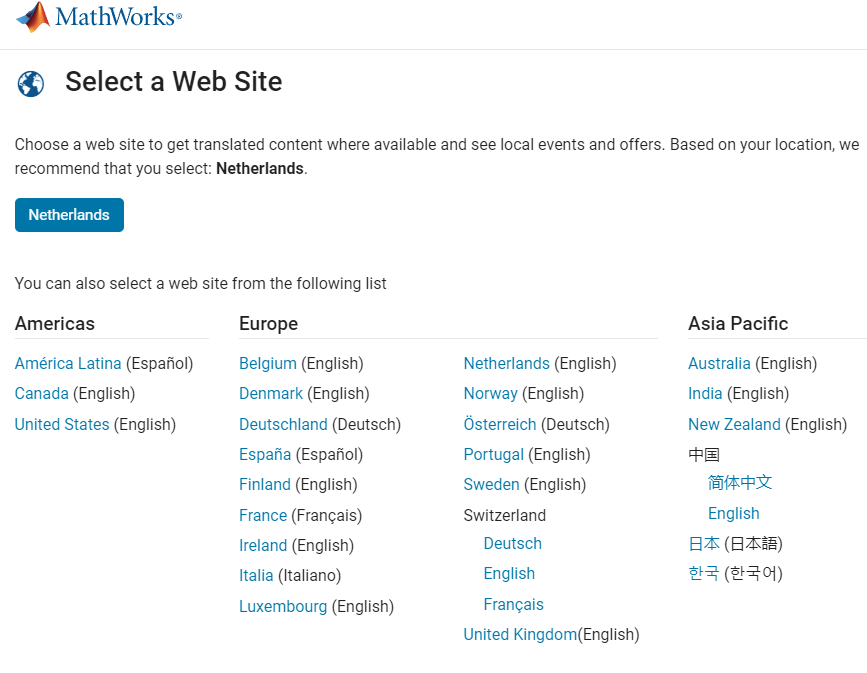Select the Australia site
Image resolution: width=867 pixels, height=673 pixels.
(x=719, y=363)
